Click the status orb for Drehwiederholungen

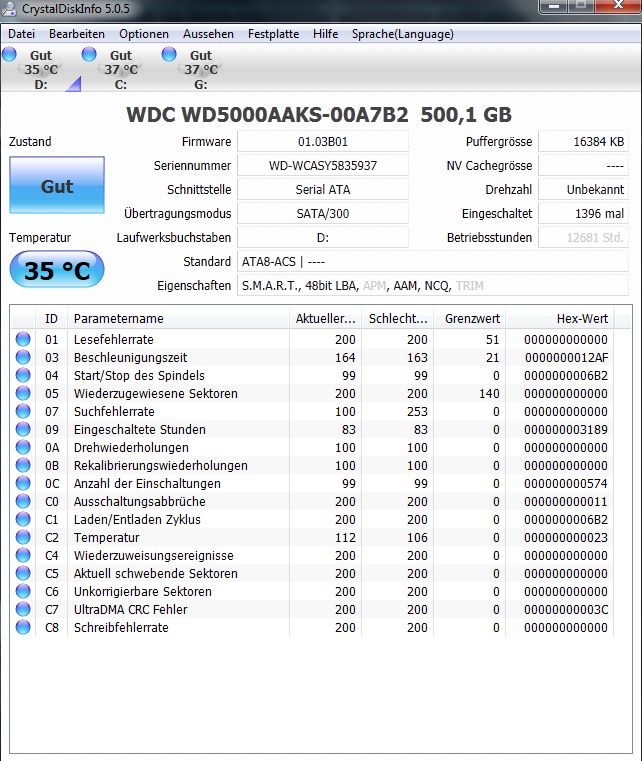(x=23, y=447)
